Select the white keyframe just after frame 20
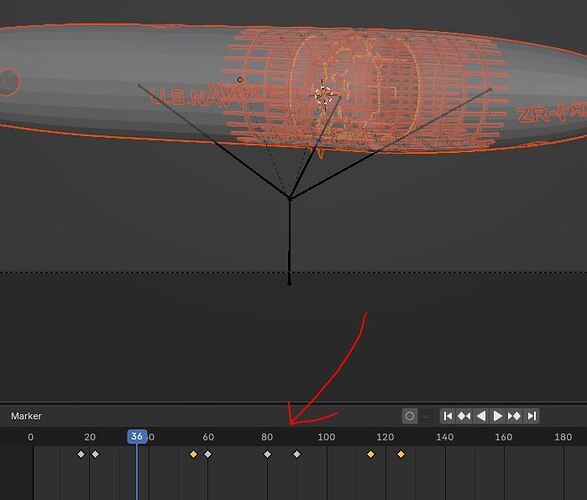This screenshot has width=587, height=500. (95, 454)
